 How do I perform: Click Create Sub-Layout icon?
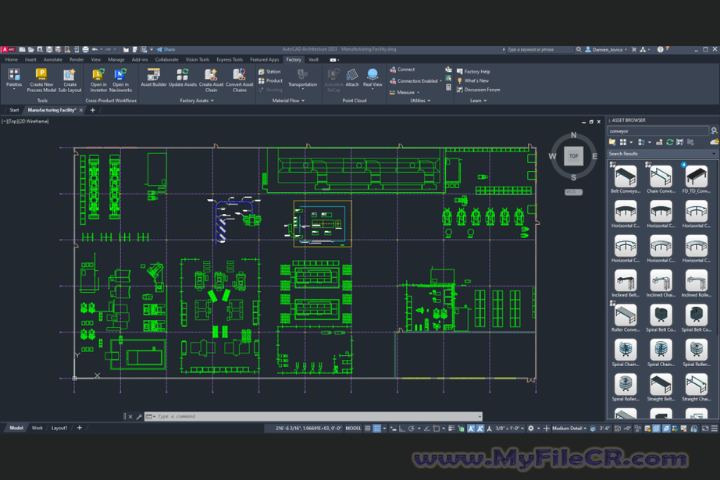[x=69, y=80]
